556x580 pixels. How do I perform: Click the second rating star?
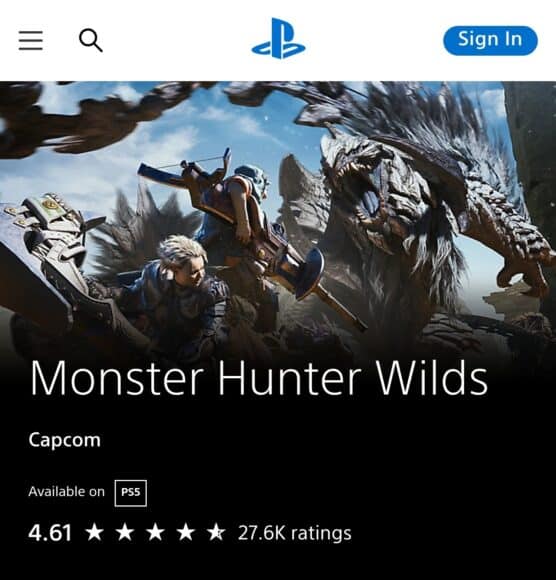click(125, 532)
